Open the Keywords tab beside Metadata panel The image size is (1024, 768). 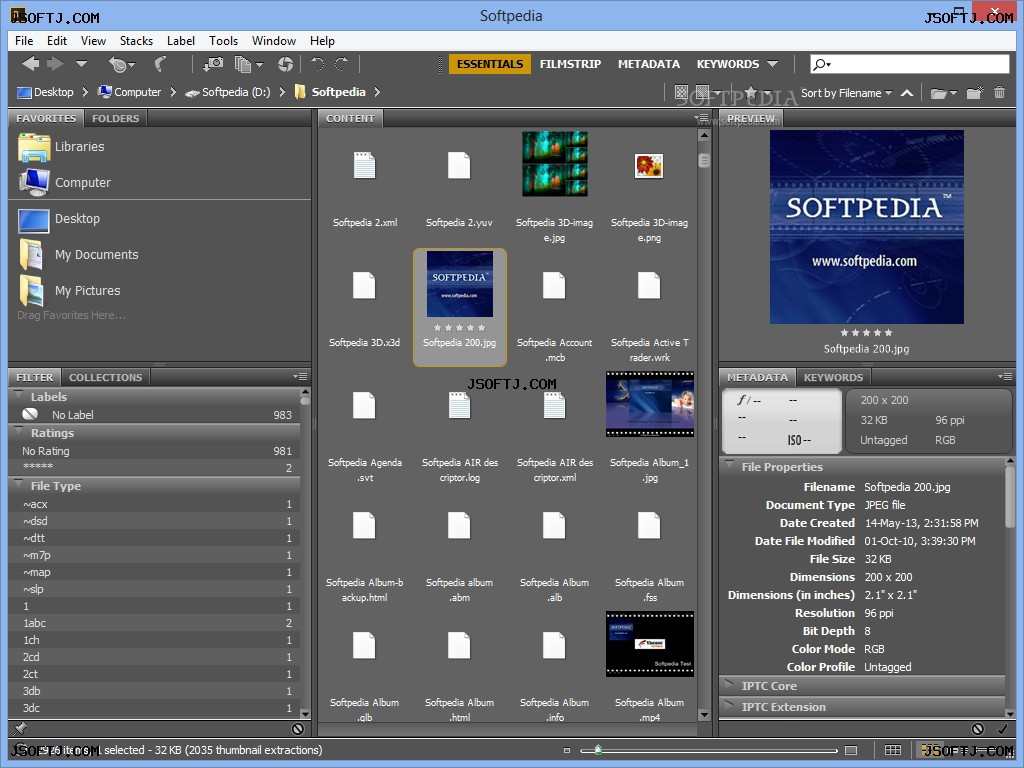833,377
